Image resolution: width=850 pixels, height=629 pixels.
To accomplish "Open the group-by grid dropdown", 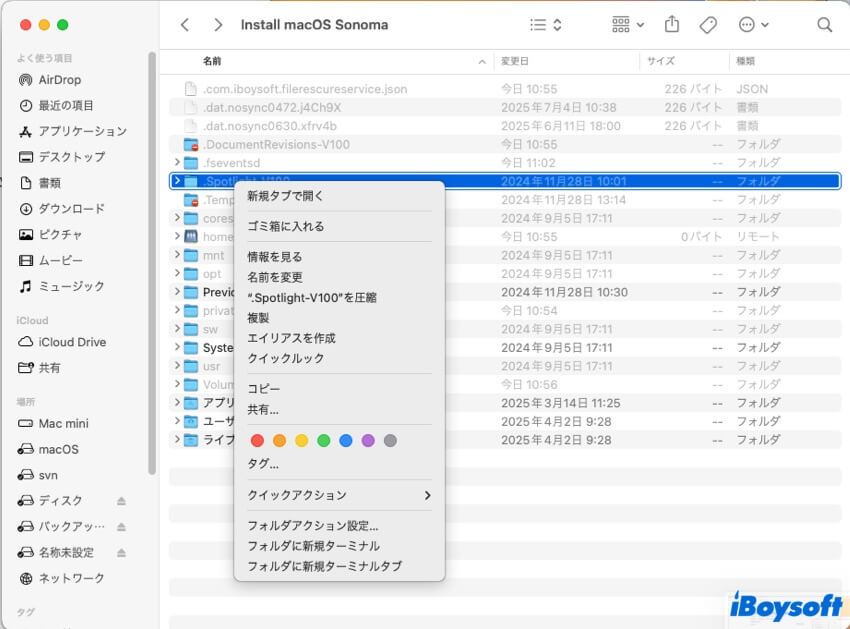I will (x=628, y=25).
